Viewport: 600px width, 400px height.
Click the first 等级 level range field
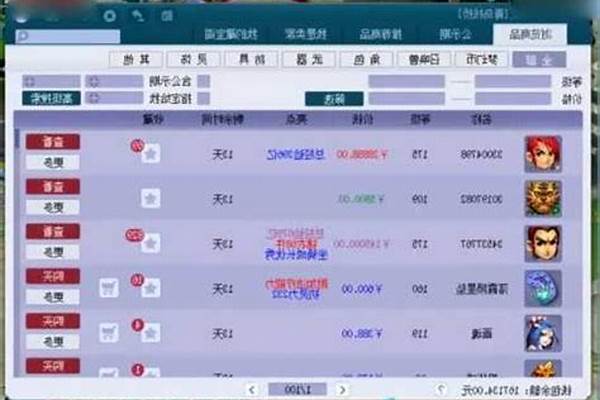(513, 81)
